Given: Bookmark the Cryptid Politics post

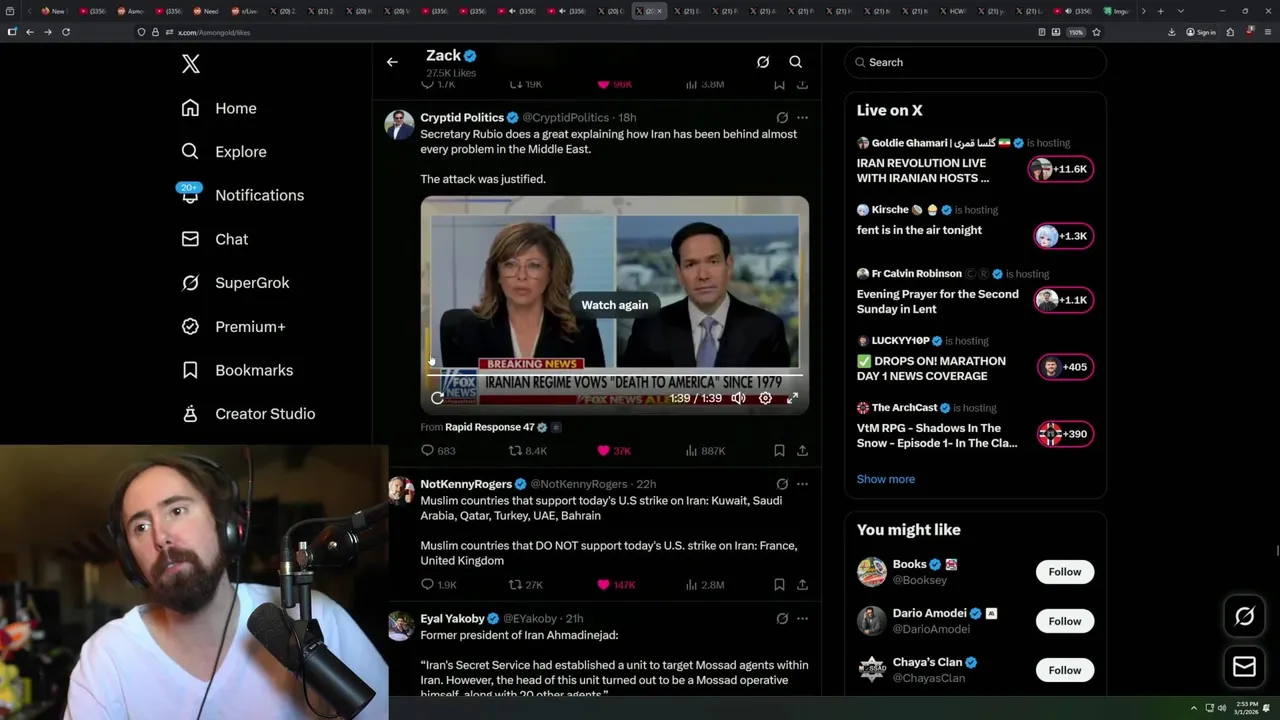Looking at the screenshot, I should tap(779, 451).
